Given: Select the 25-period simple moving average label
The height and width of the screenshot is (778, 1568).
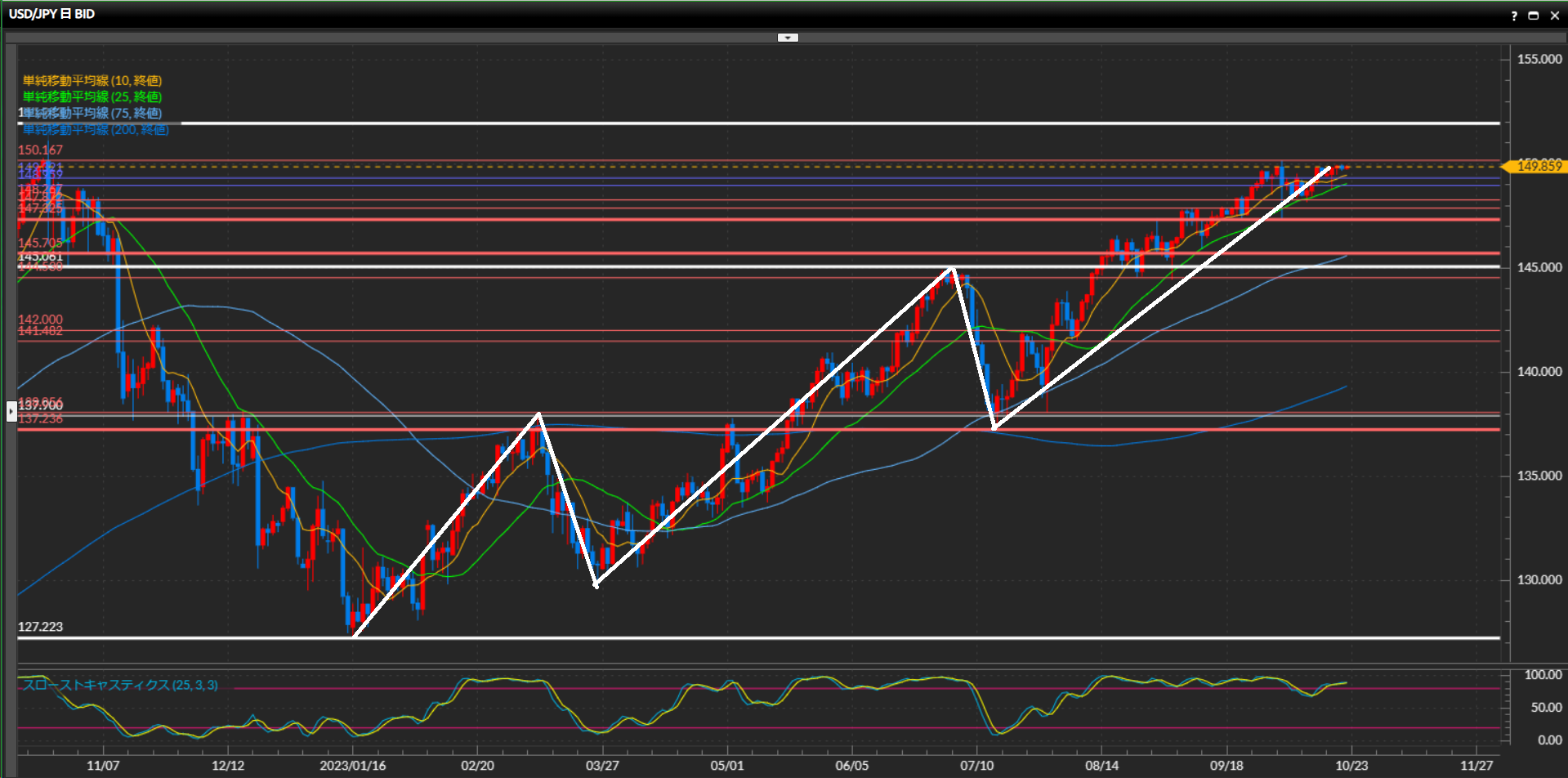Looking at the screenshot, I should click(92, 97).
